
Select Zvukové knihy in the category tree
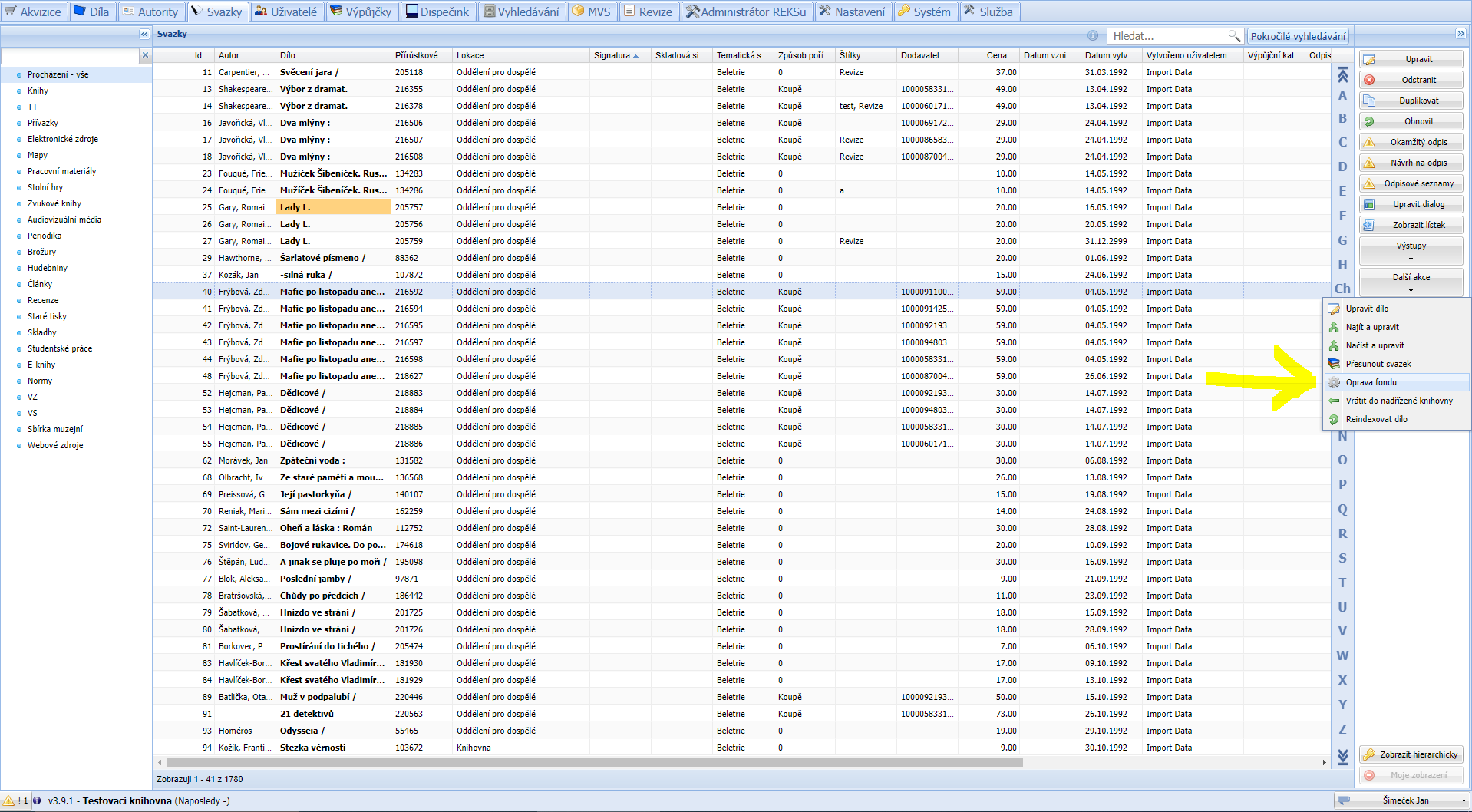pyautogui.click(x=54, y=203)
